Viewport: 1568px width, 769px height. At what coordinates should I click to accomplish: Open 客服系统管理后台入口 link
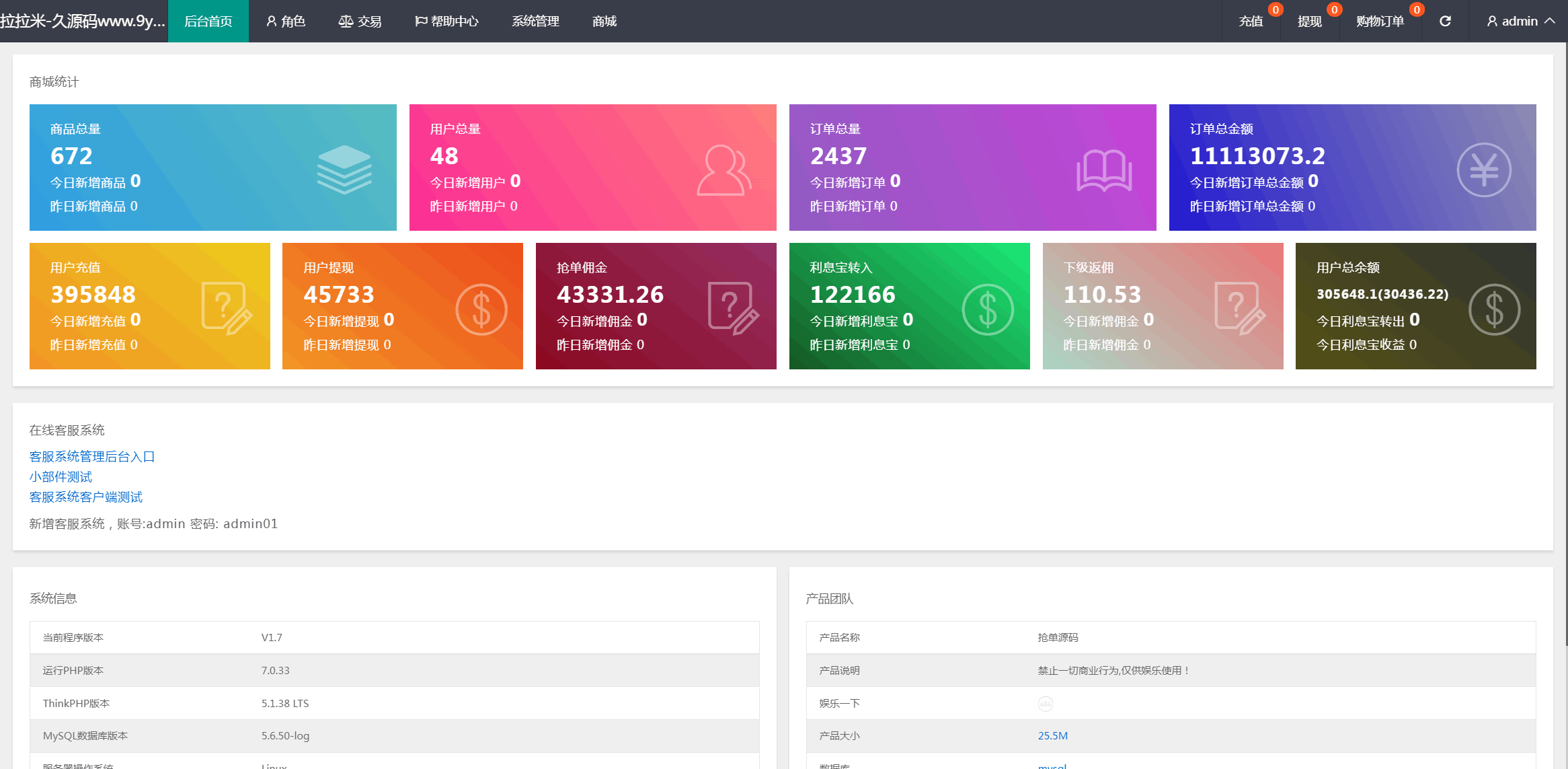pyautogui.click(x=92, y=457)
